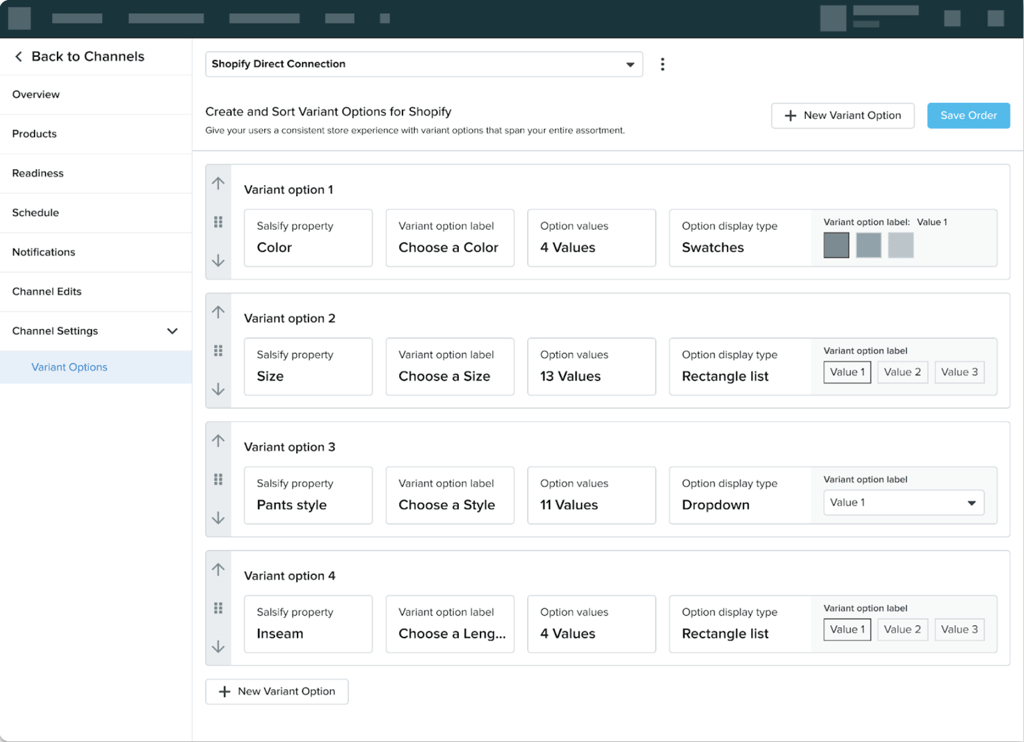The height and width of the screenshot is (742, 1024).
Task: Go to Channel Edits
Action: [x=96, y=291]
